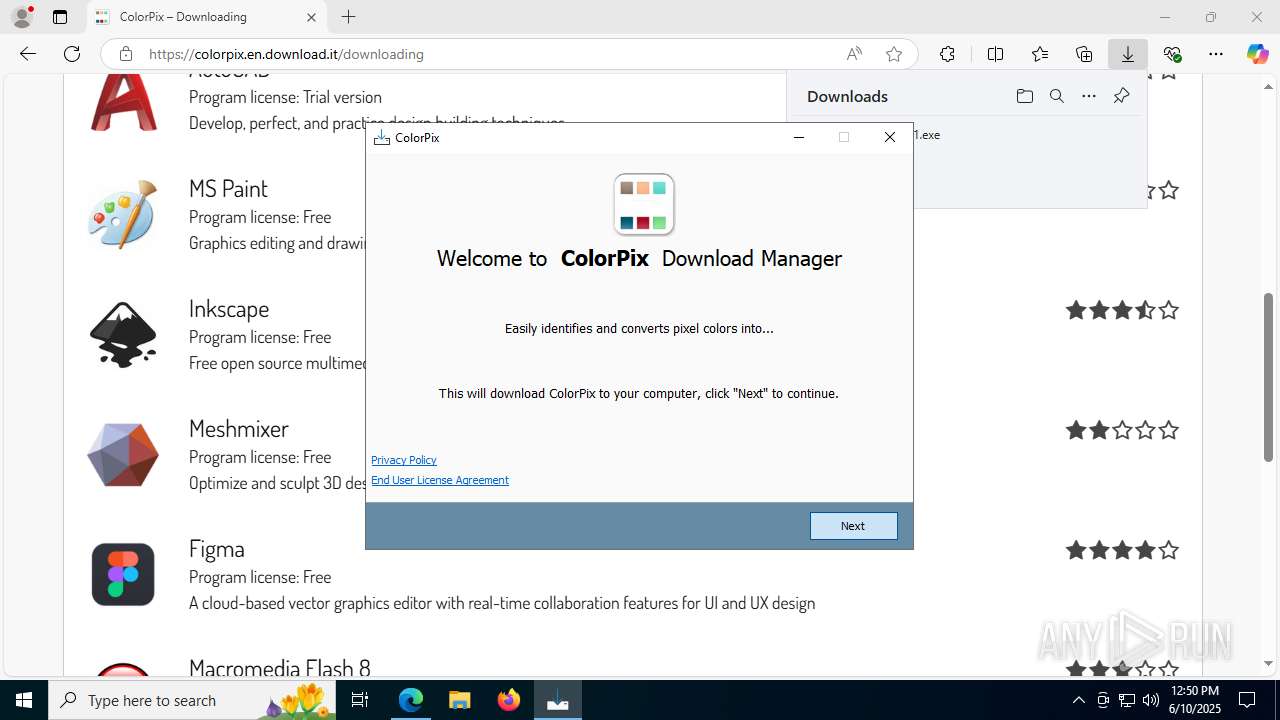This screenshot has height=720, width=1280.
Task: Click the Figma logo icon
Action: click(x=123, y=575)
